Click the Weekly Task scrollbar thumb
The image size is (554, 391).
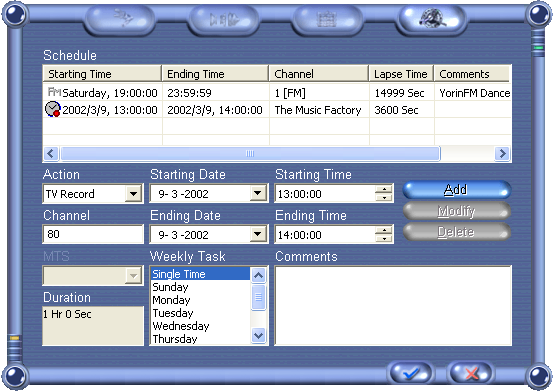[259, 297]
